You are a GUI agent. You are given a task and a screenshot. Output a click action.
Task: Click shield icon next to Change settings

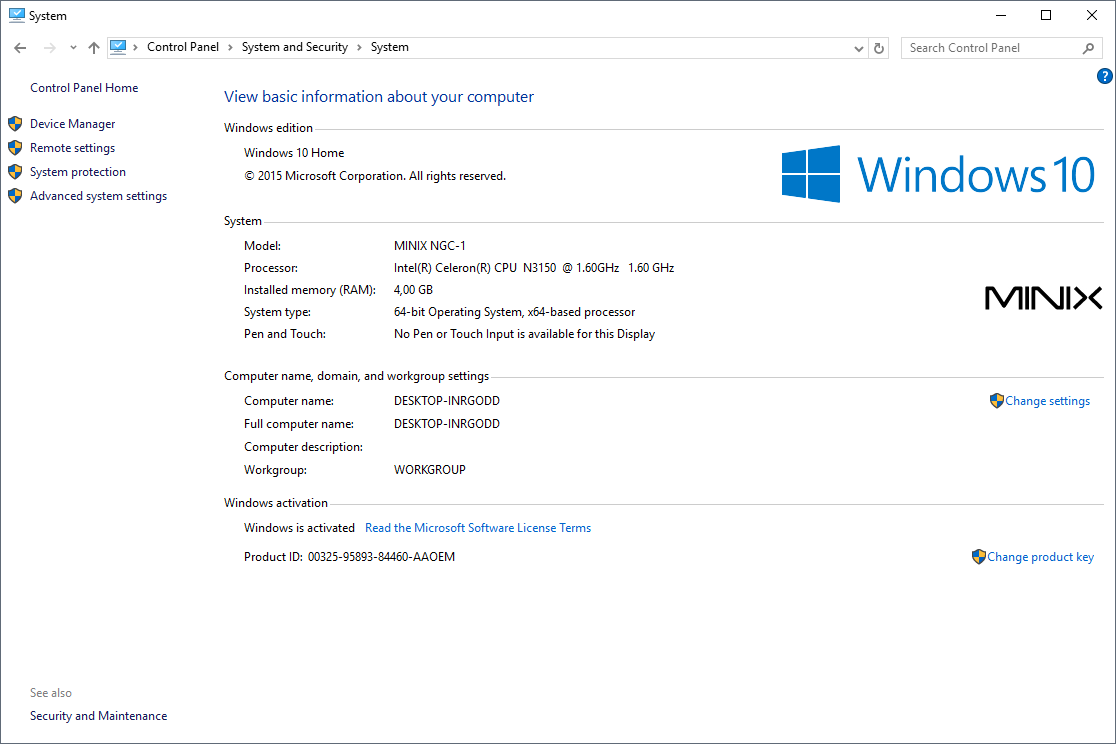tap(996, 401)
